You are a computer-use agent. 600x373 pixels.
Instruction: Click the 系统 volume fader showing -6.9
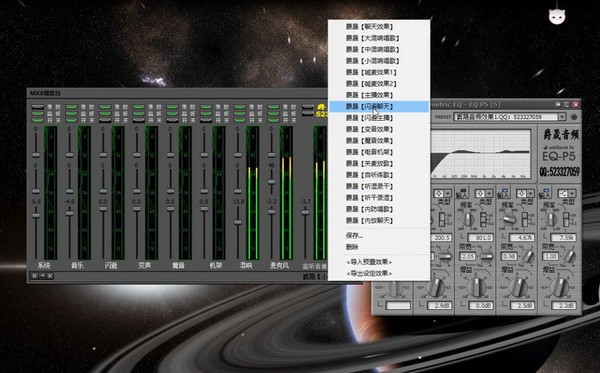(x=36, y=215)
